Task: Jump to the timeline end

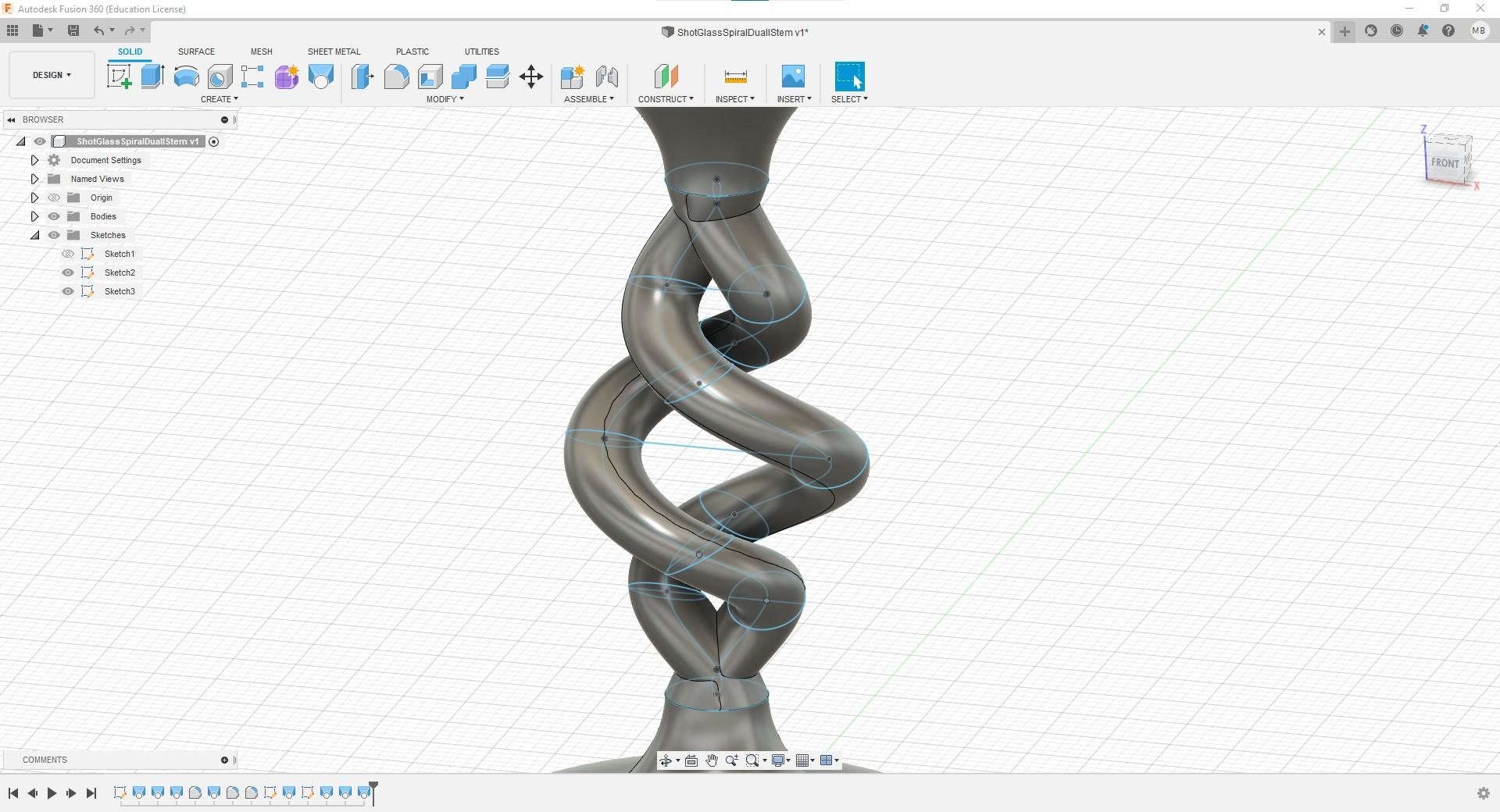Action: tap(91, 793)
